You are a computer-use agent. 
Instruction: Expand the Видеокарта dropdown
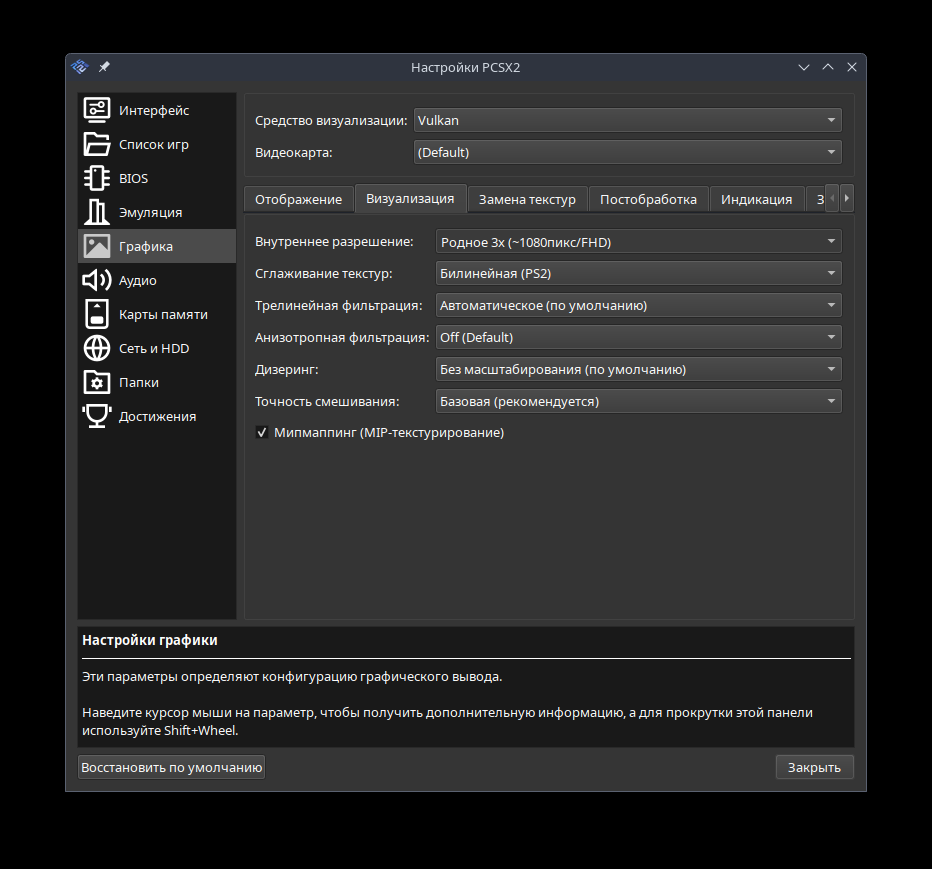(628, 152)
